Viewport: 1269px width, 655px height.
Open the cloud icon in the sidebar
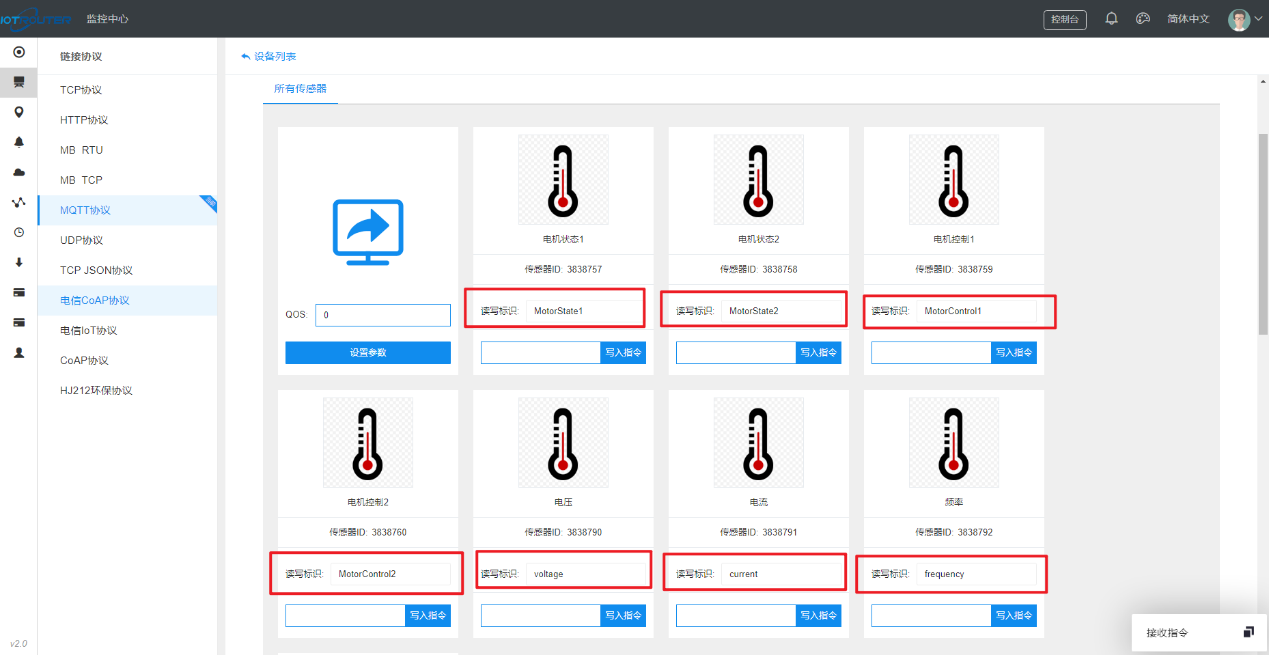click(x=18, y=172)
